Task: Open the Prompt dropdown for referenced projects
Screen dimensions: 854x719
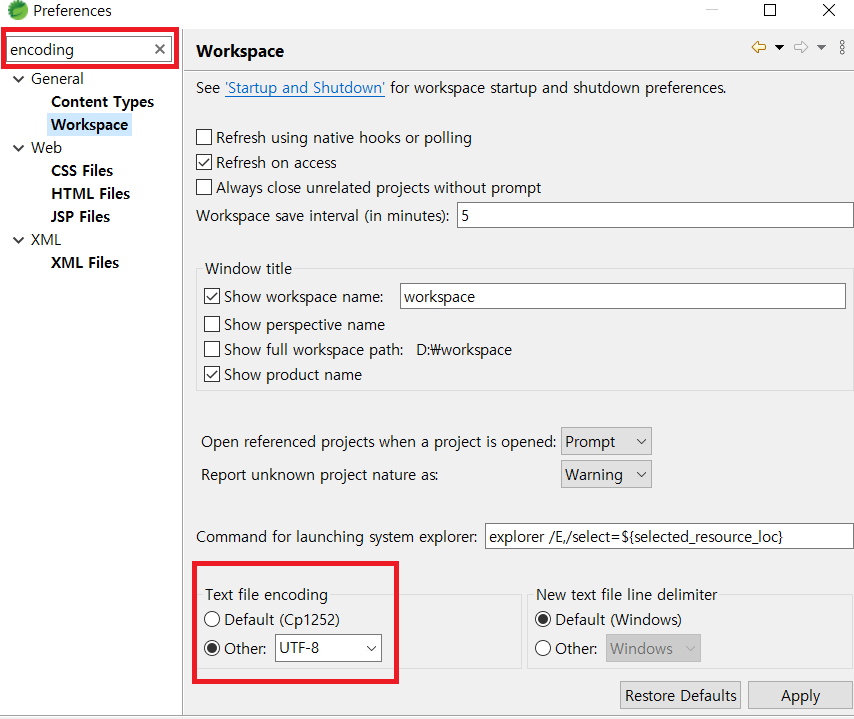Action: [606, 441]
